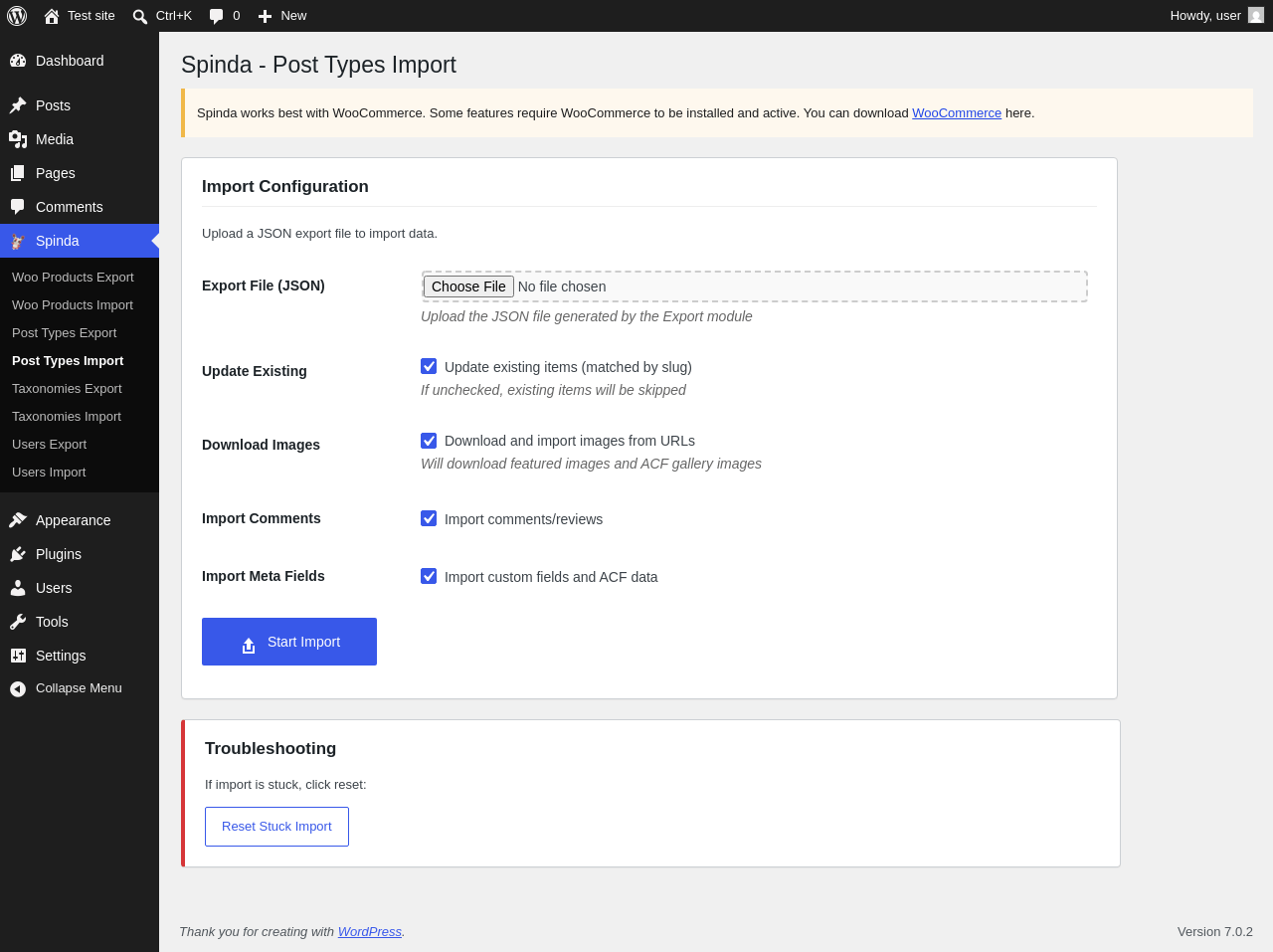Click the WordPress logo icon

coord(17,16)
